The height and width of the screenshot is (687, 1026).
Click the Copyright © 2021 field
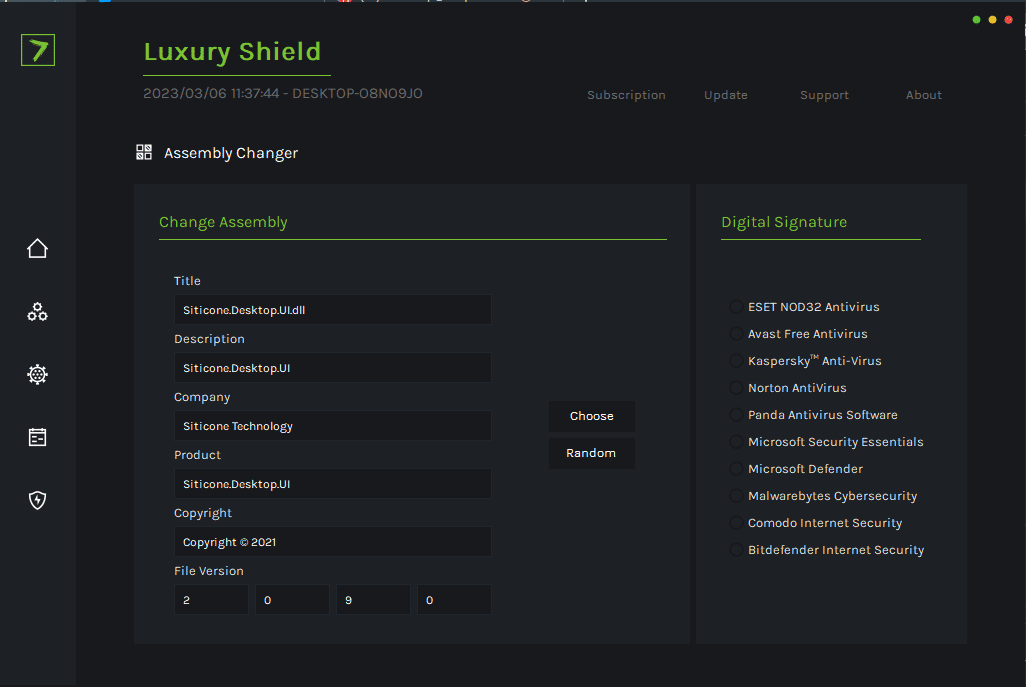(x=332, y=542)
